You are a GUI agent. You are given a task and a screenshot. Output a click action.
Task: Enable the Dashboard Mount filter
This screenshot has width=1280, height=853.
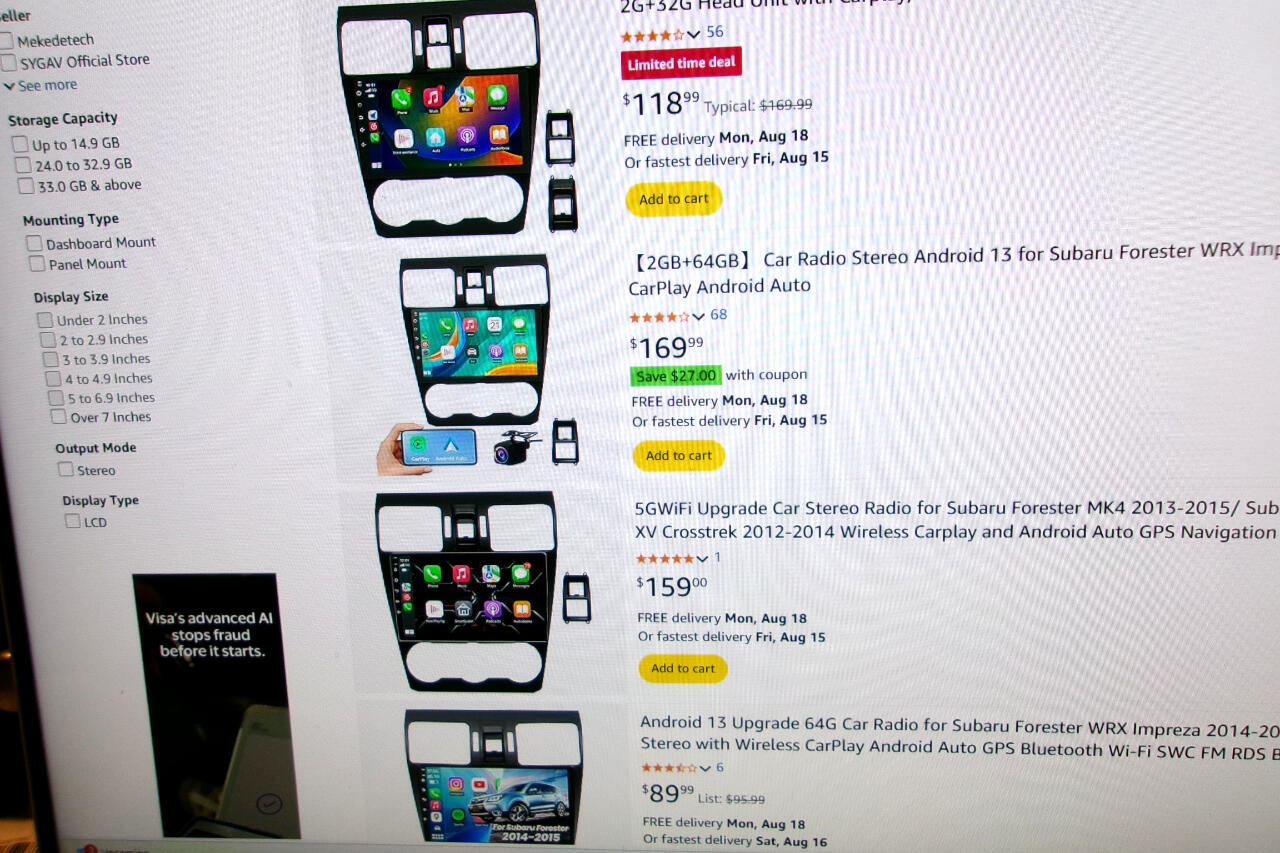pos(34,243)
